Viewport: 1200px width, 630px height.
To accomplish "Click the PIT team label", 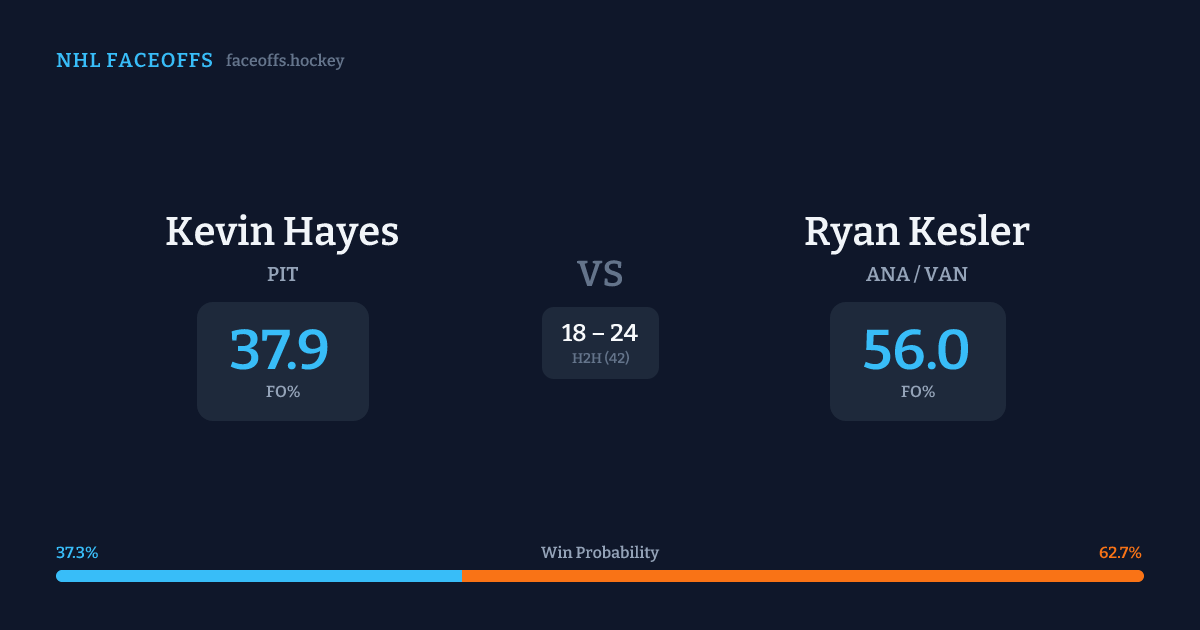I will pos(282,274).
